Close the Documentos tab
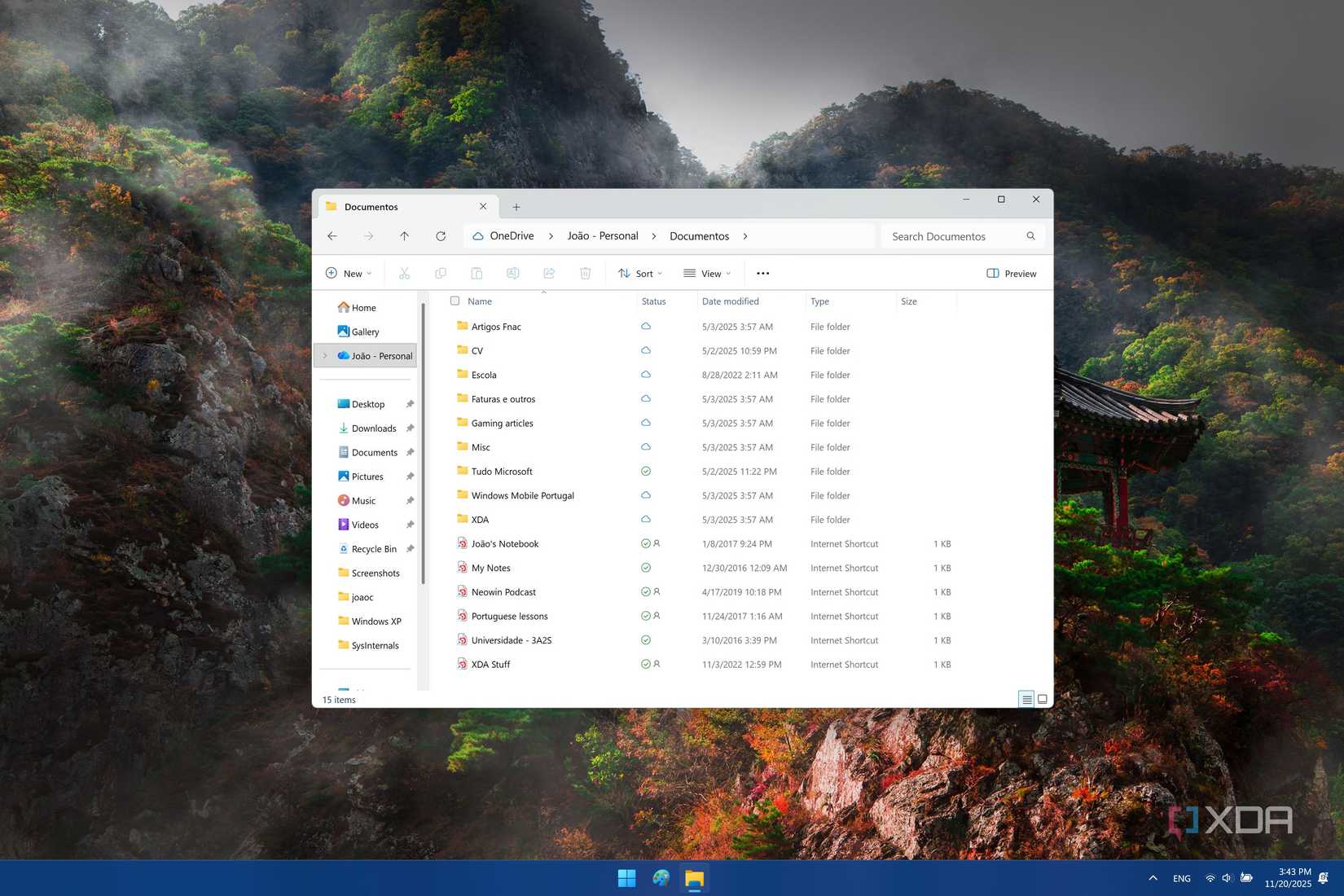The width and height of the screenshot is (1344, 896). (483, 207)
